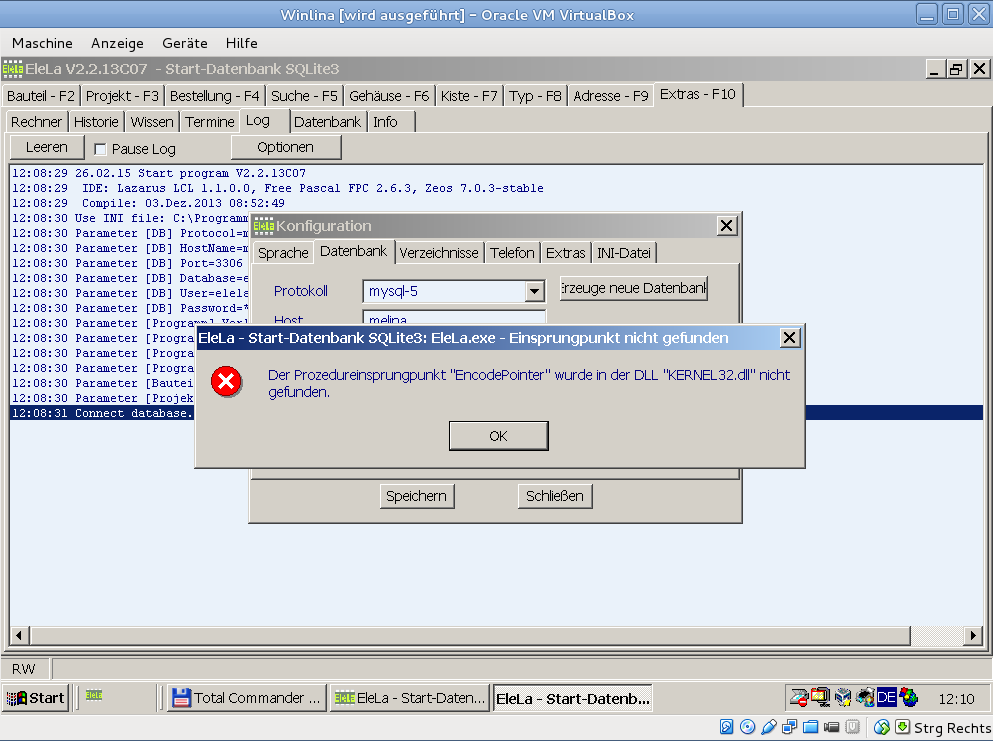
Task: Open the Maschine menu
Action: click(x=42, y=43)
